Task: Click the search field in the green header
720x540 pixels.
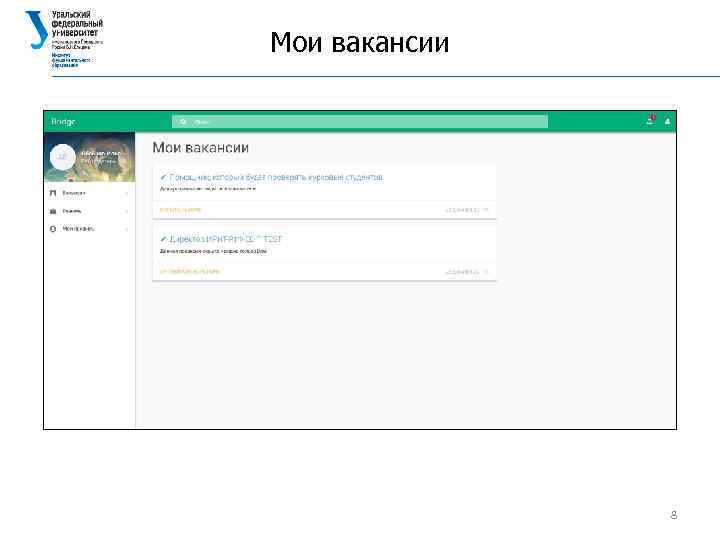Action: point(360,122)
